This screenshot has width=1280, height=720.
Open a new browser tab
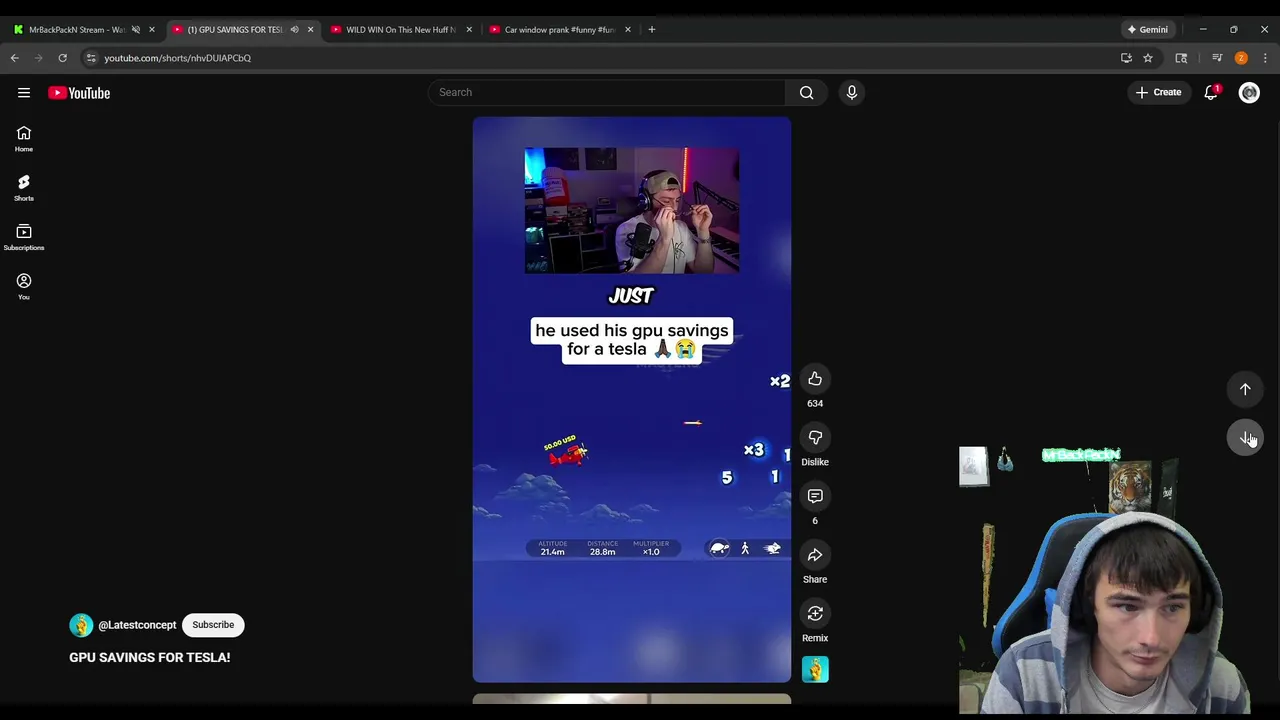click(651, 30)
